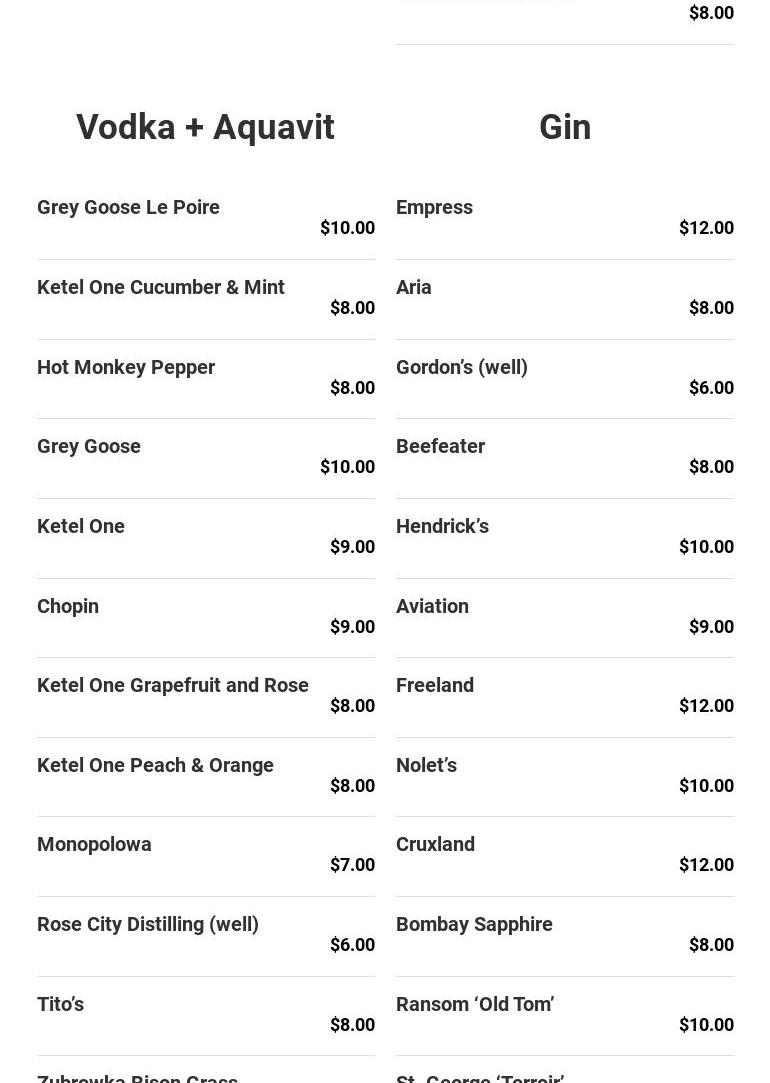
Task: Click the Gin section heading
Action: (564, 128)
